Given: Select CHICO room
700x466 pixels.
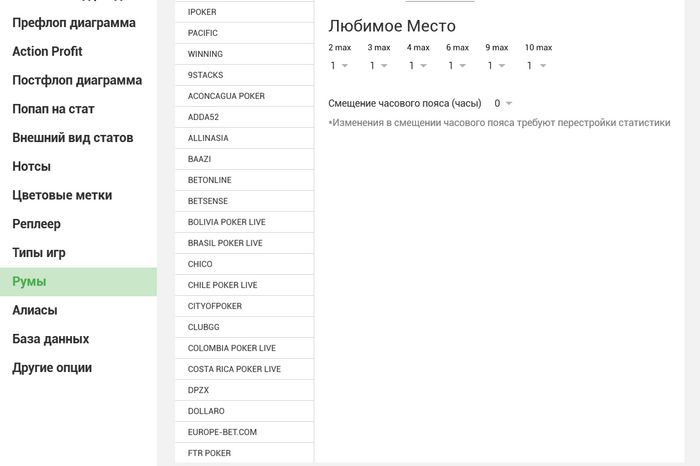Looking at the screenshot, I should 244,264.
